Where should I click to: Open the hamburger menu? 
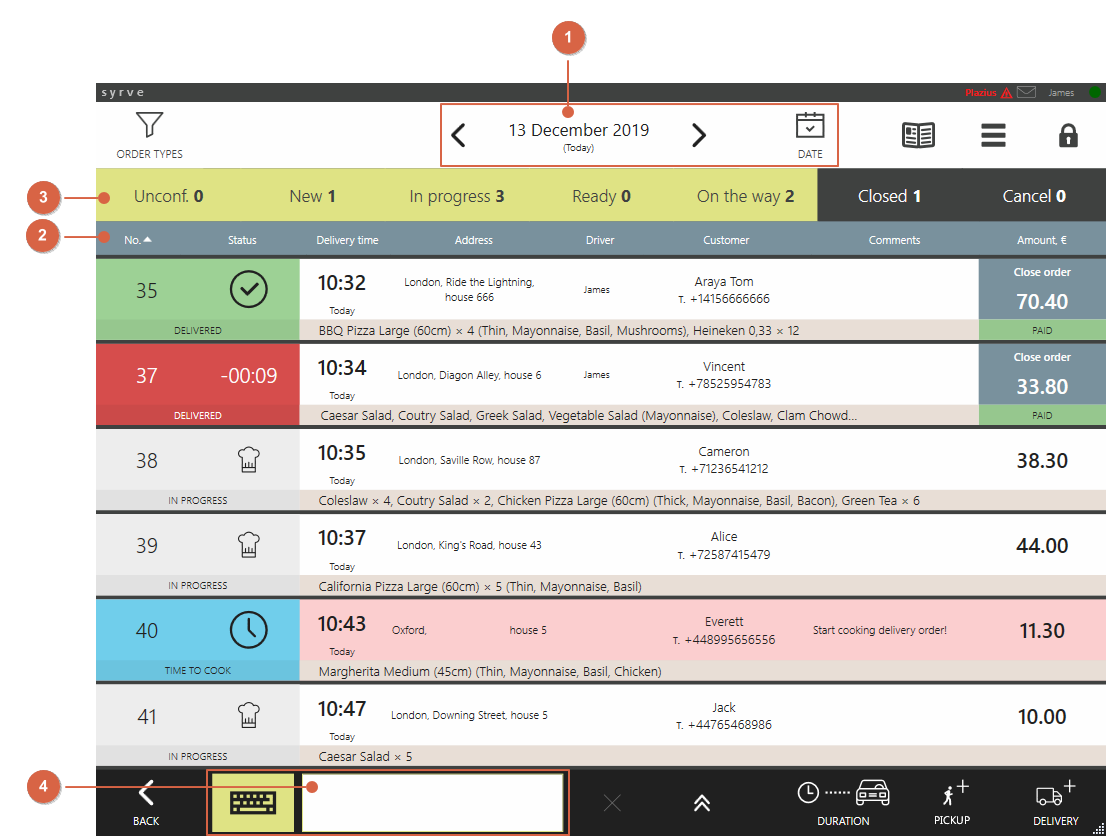click(x=993, y=135)
